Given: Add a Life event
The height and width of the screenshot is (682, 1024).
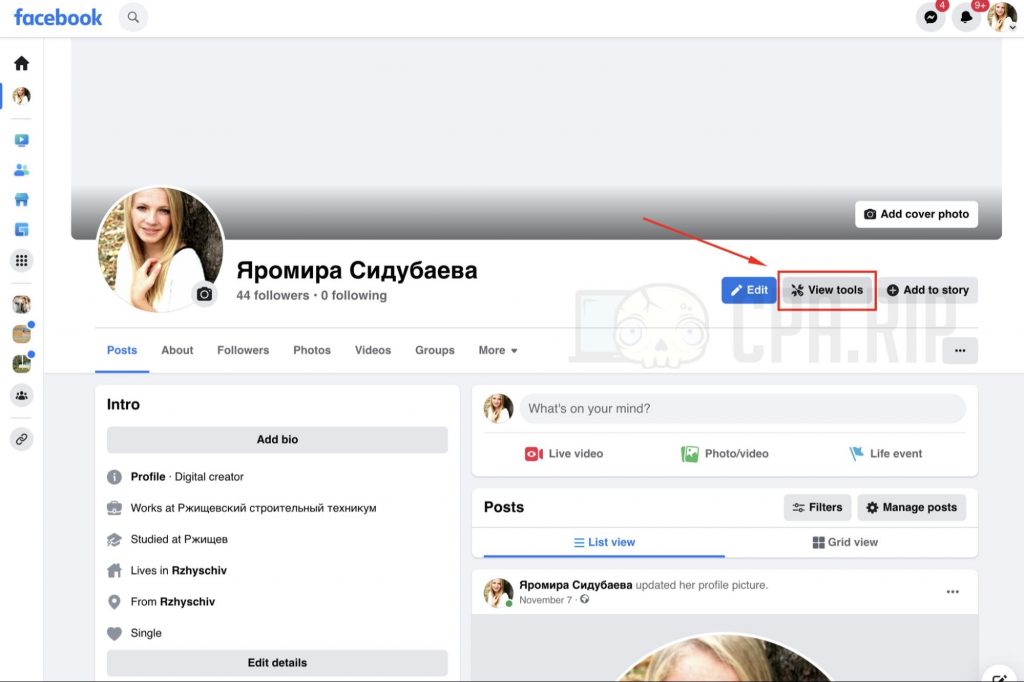Looking at the screenshot, I should 886,453.
